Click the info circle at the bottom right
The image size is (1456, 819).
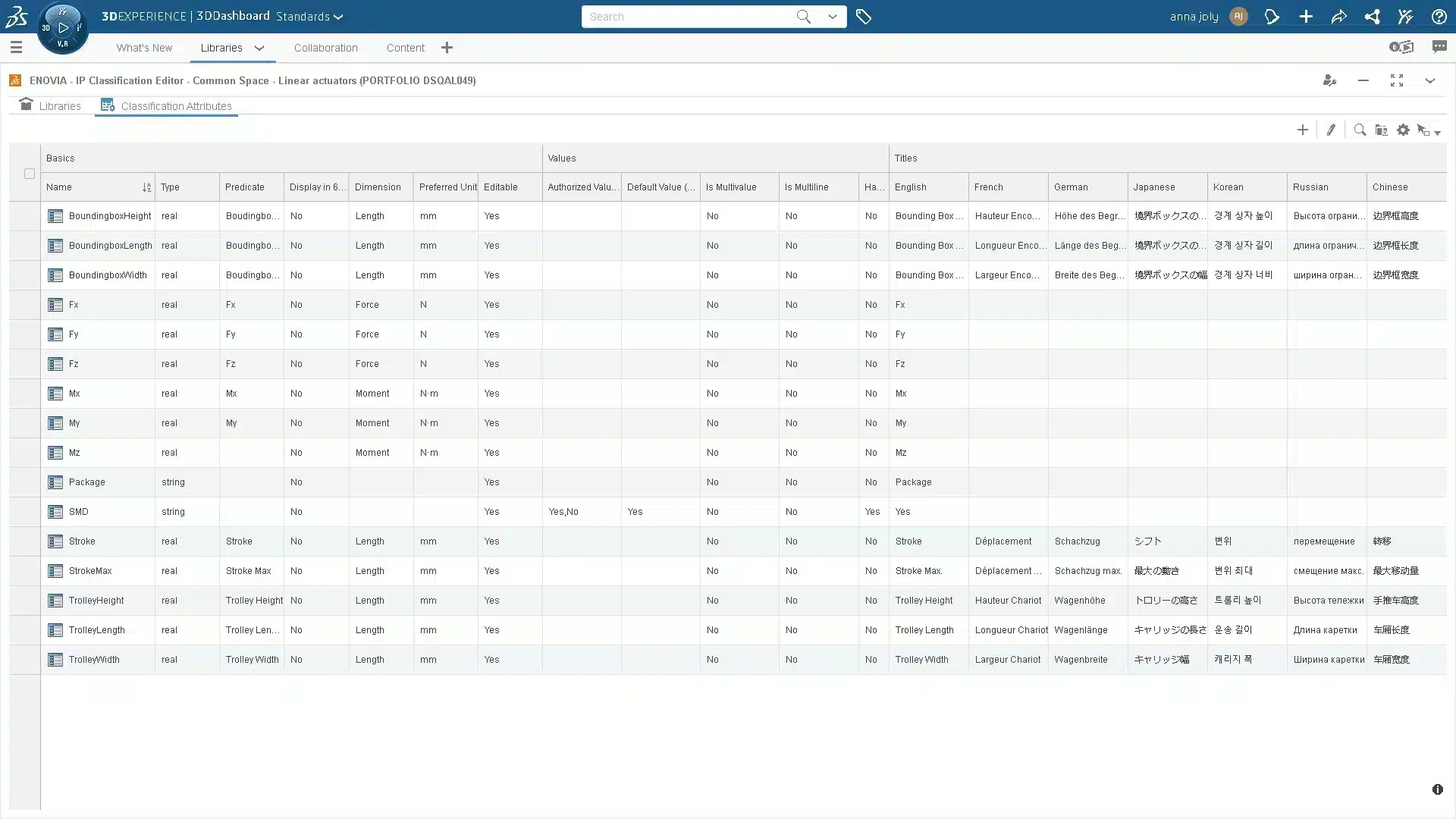tap(1437, 789)
